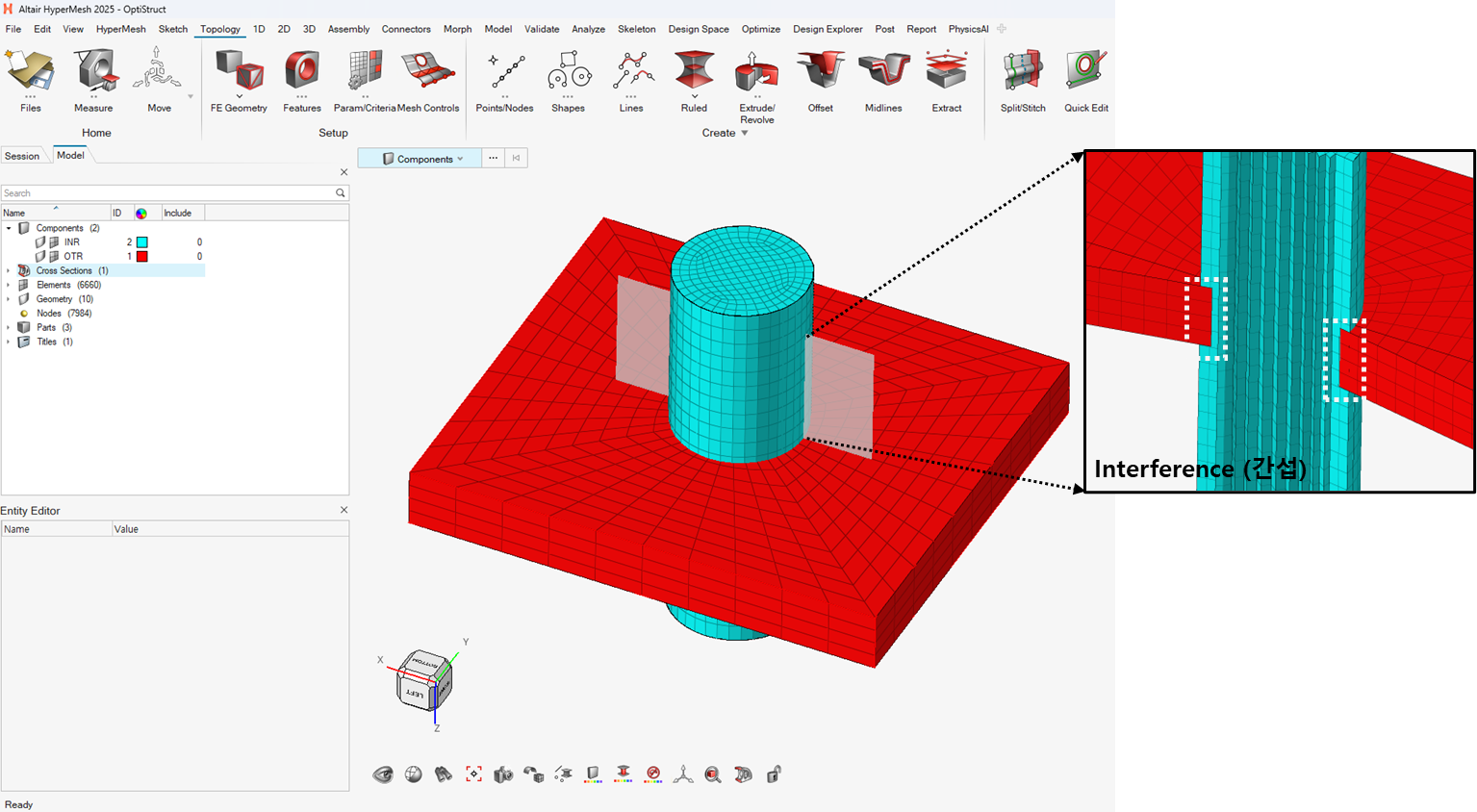The width and height of the screenshot is (1477, 812).
Task: Toggle OTR component geometry visibility
Action: [40, 257]
